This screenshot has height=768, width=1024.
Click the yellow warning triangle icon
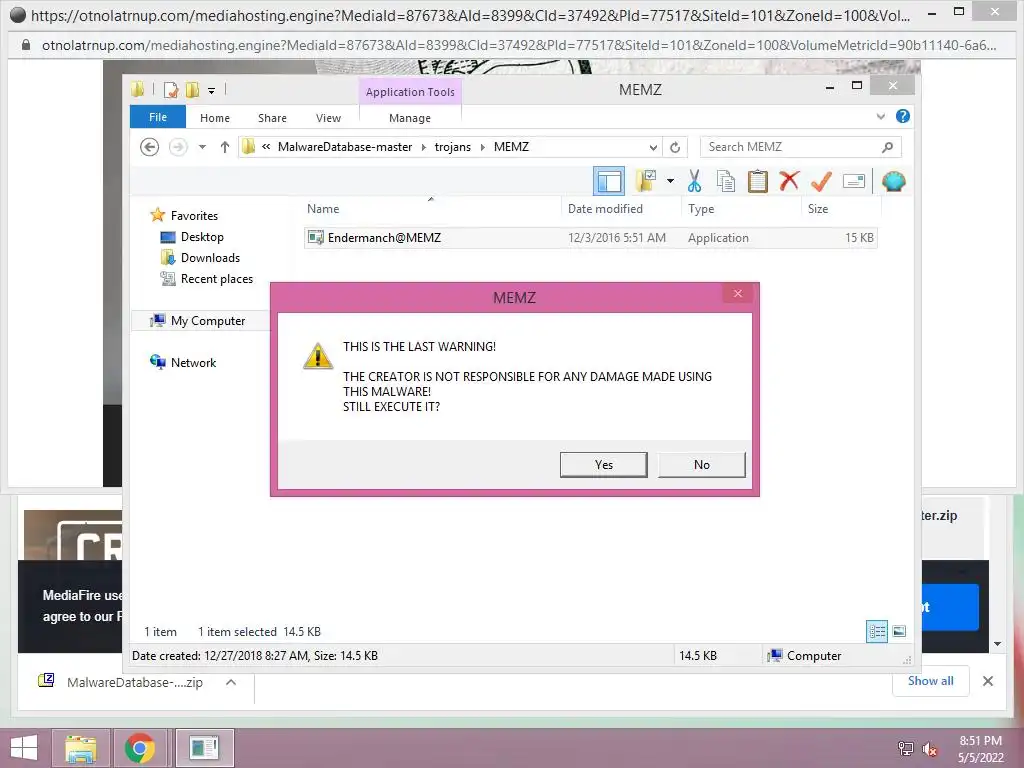point(318,356)
